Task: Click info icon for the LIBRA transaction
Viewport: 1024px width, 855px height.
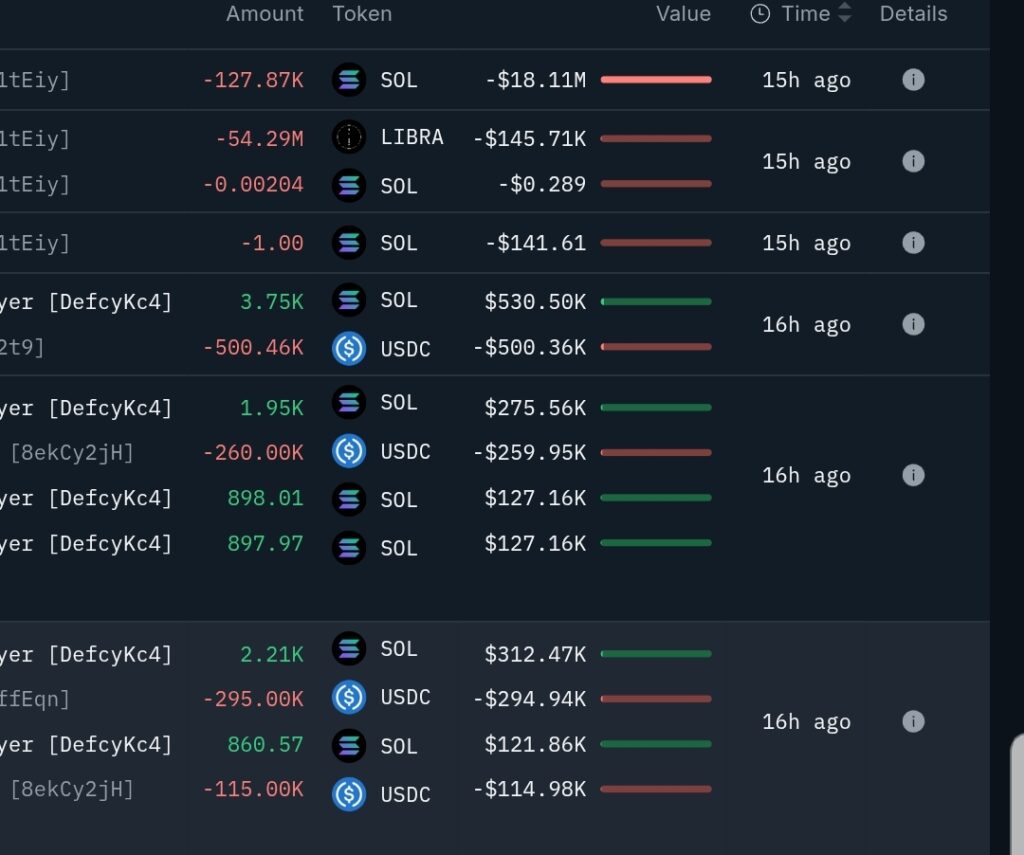Action: pyautogui.click(x=913, y=161)
